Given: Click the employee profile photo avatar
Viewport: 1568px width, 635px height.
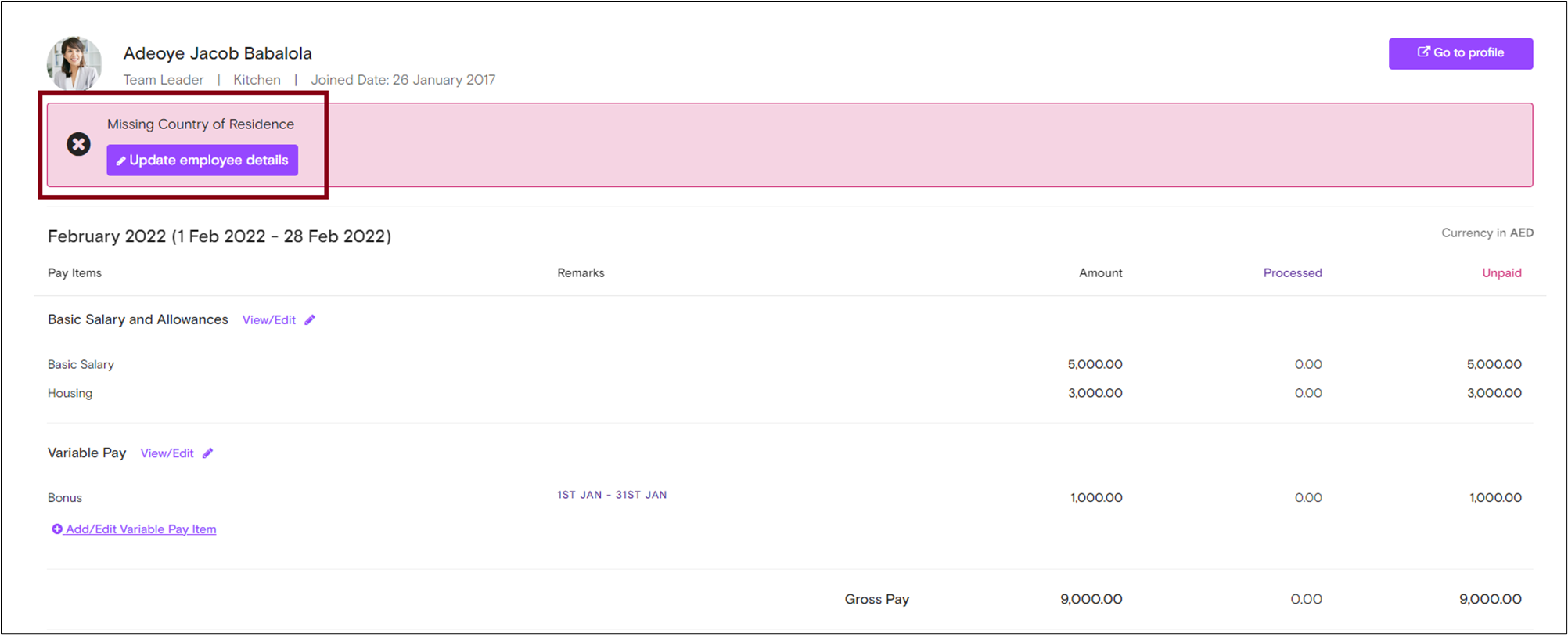Looking at the screenshot, I should tap(74, 63).
